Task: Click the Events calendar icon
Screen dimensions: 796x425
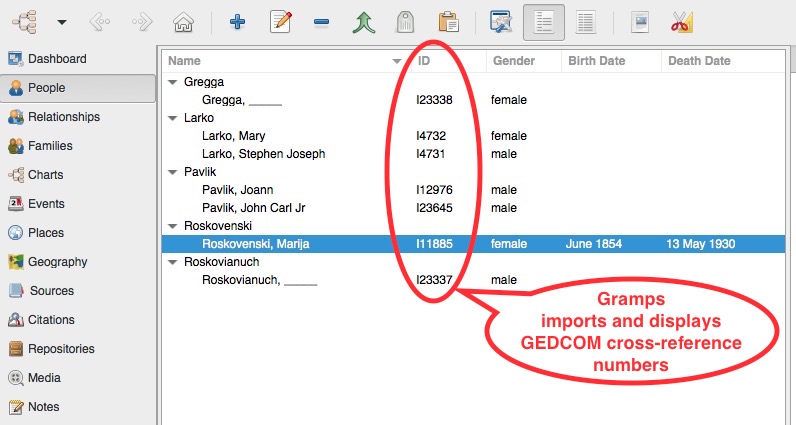Action: click(x=15, y=204)
